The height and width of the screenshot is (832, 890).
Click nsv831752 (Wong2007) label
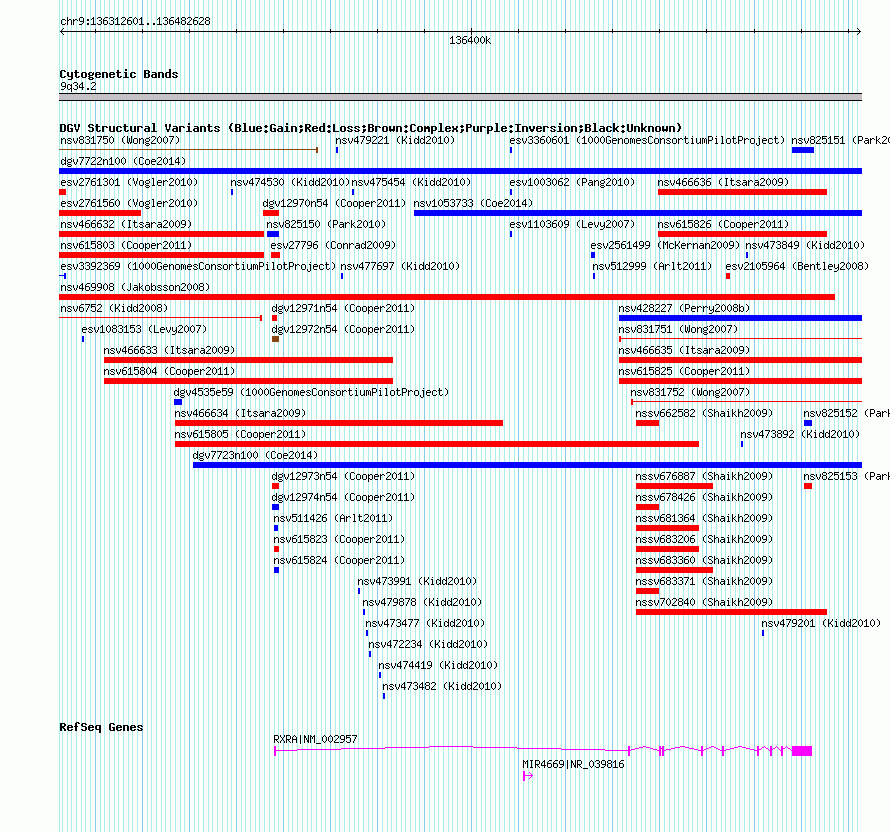(x=690, y=392)
